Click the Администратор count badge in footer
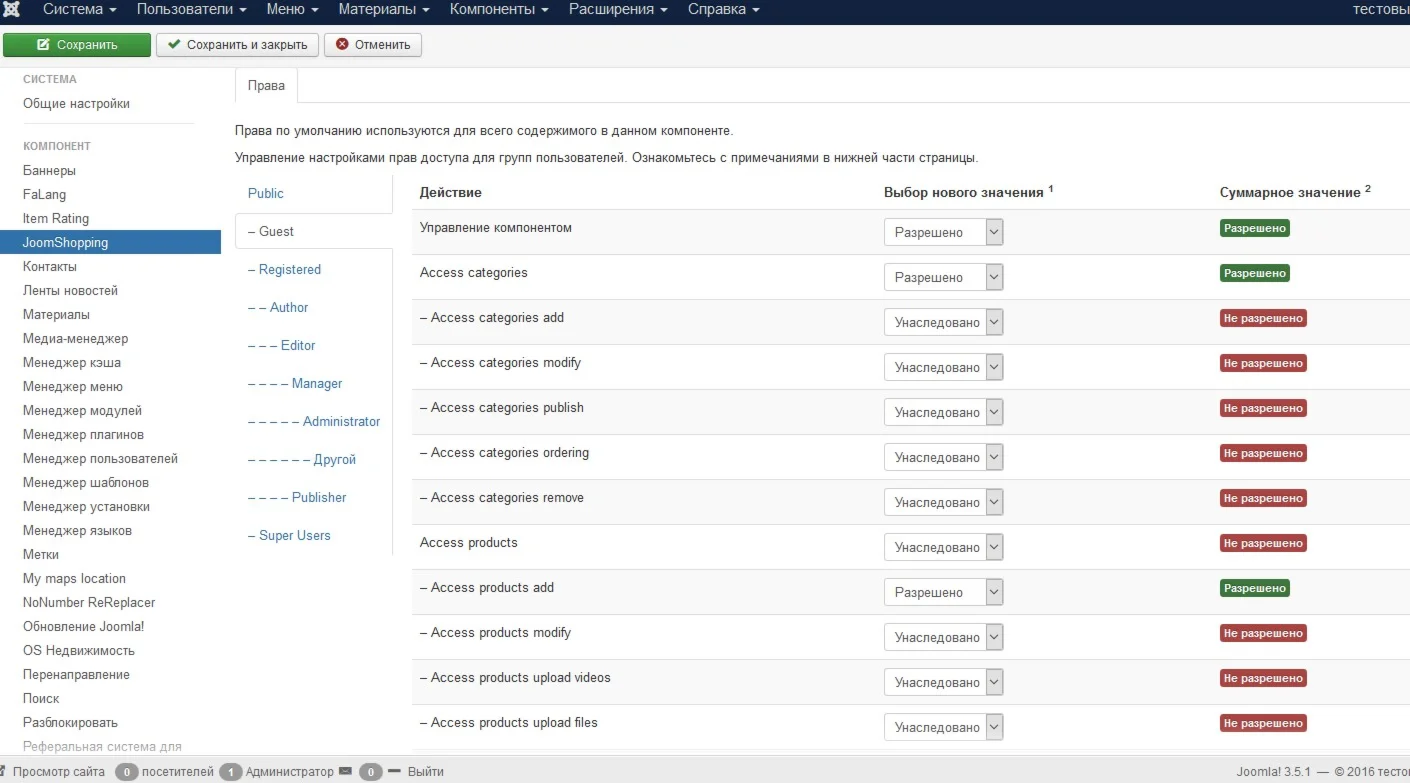1410x783 pixels. (x=230, y=772)
